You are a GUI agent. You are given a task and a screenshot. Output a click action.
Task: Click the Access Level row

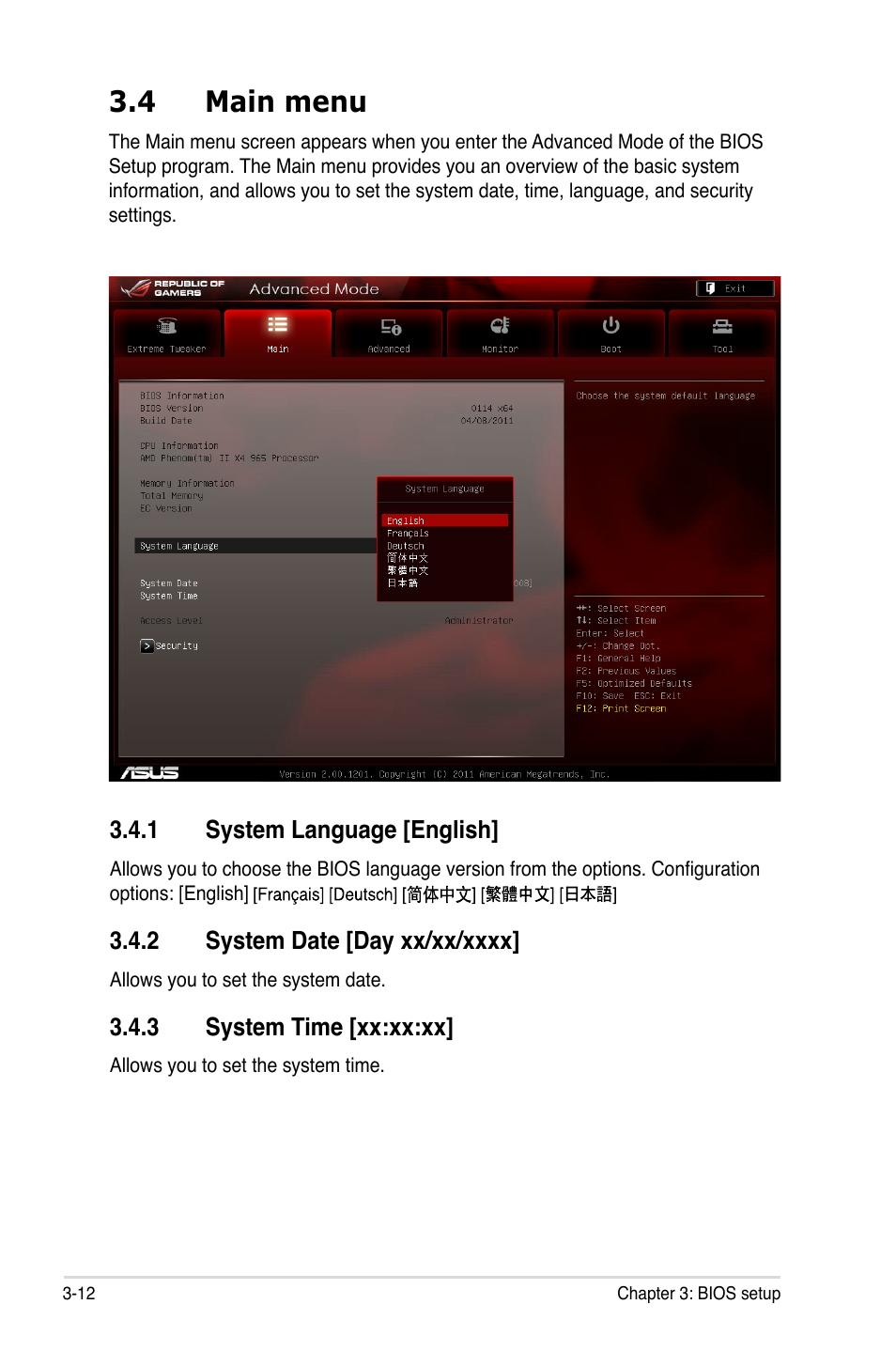point(327,621)
